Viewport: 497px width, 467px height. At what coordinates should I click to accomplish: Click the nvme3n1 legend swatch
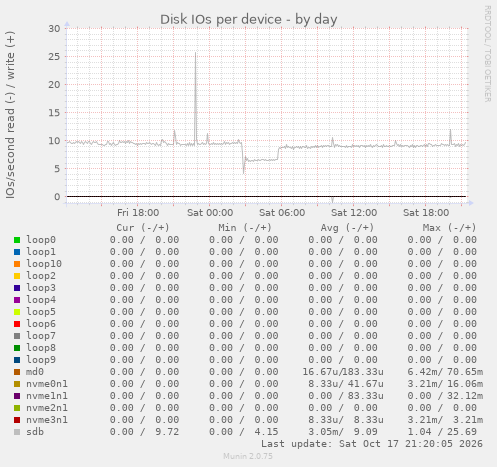point(17,420)
